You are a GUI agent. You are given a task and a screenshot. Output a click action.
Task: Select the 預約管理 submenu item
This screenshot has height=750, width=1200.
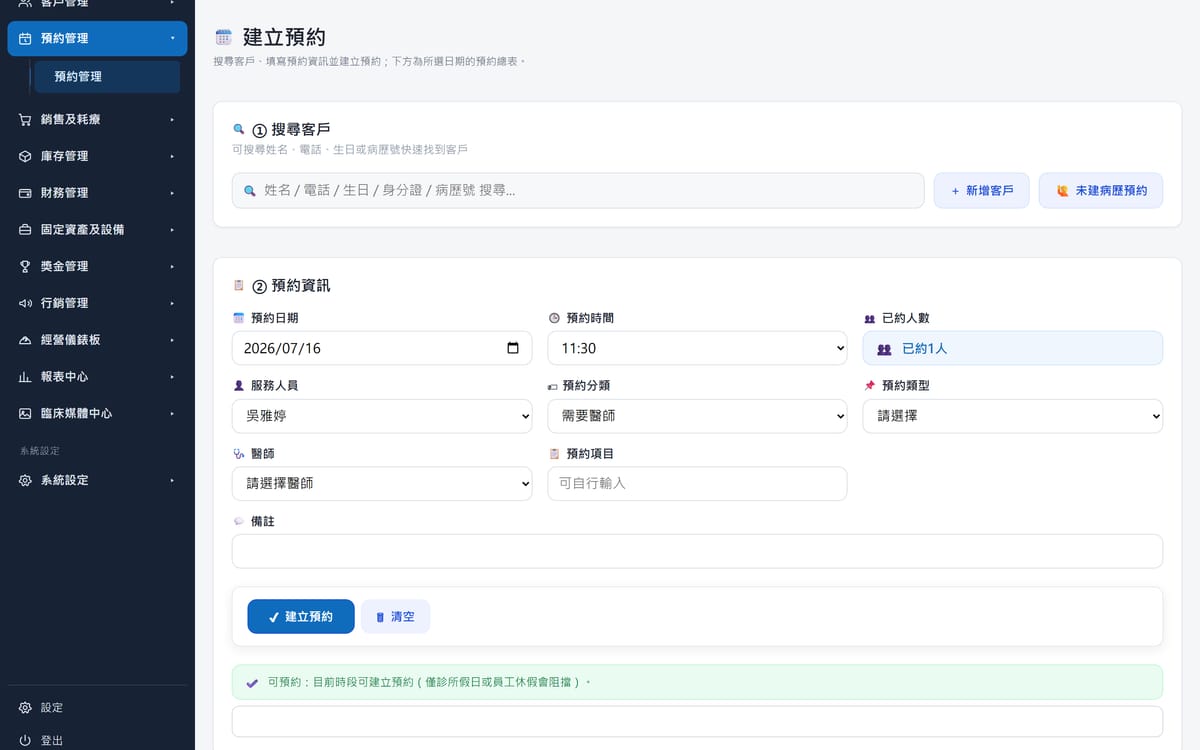click(x=107, y=77)
